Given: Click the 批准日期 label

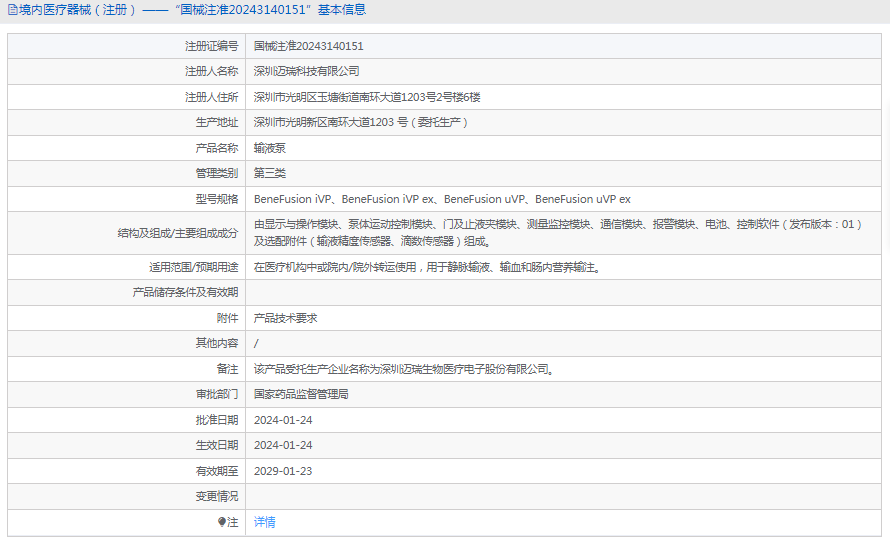Looking at the screenshot, I should 217,420.
